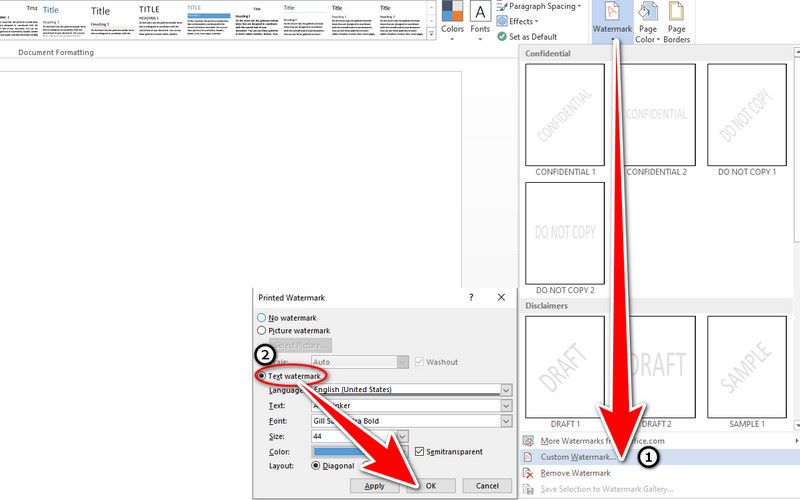The image size is (800, 500).
Task: Choose the SAMPLE 1 watermark thumbnail
Action: [x=747, y=367]
